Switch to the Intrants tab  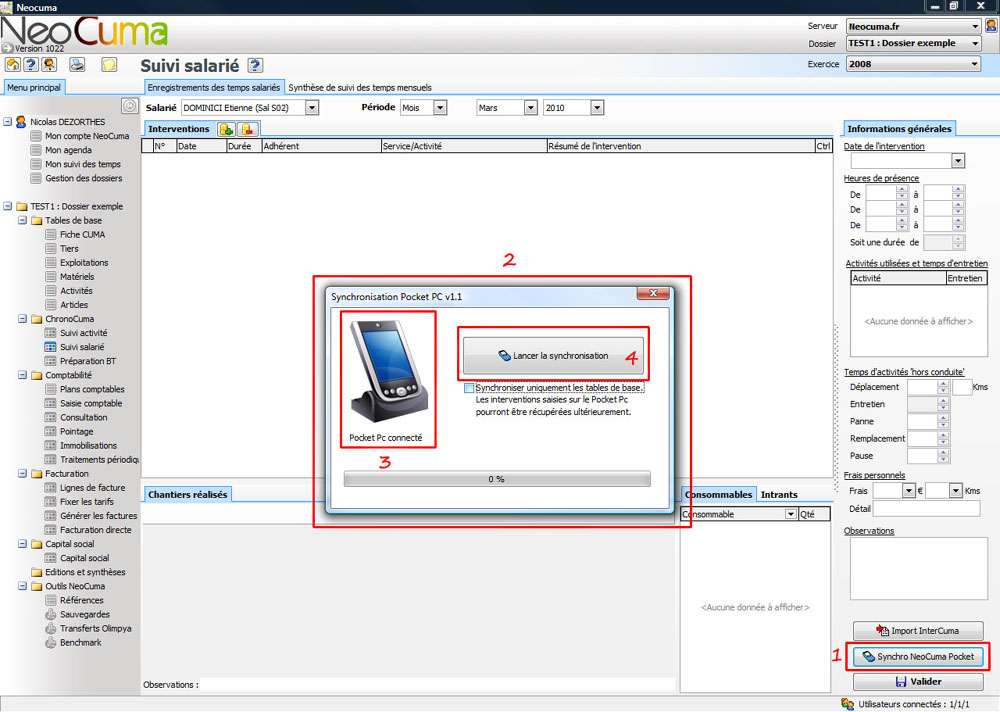779,494
